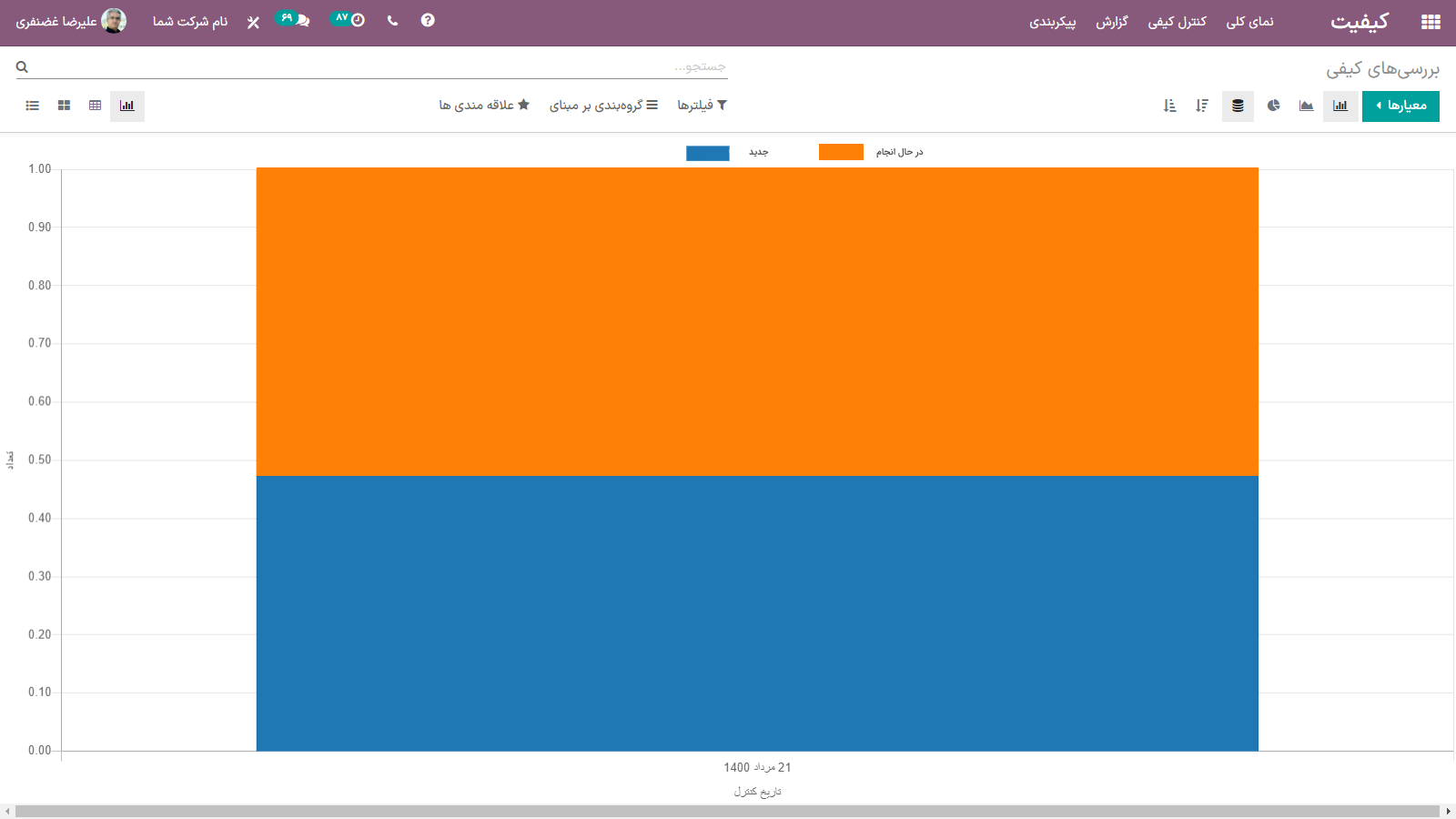
Task: Toggle the در حال انجام orange legend swatch
Action: [x=841, y=152]
